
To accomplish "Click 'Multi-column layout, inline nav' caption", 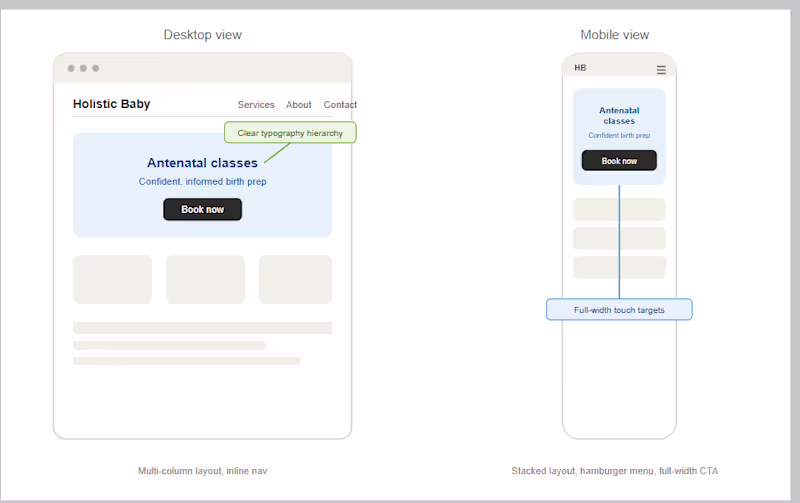I will click(203, 471).
